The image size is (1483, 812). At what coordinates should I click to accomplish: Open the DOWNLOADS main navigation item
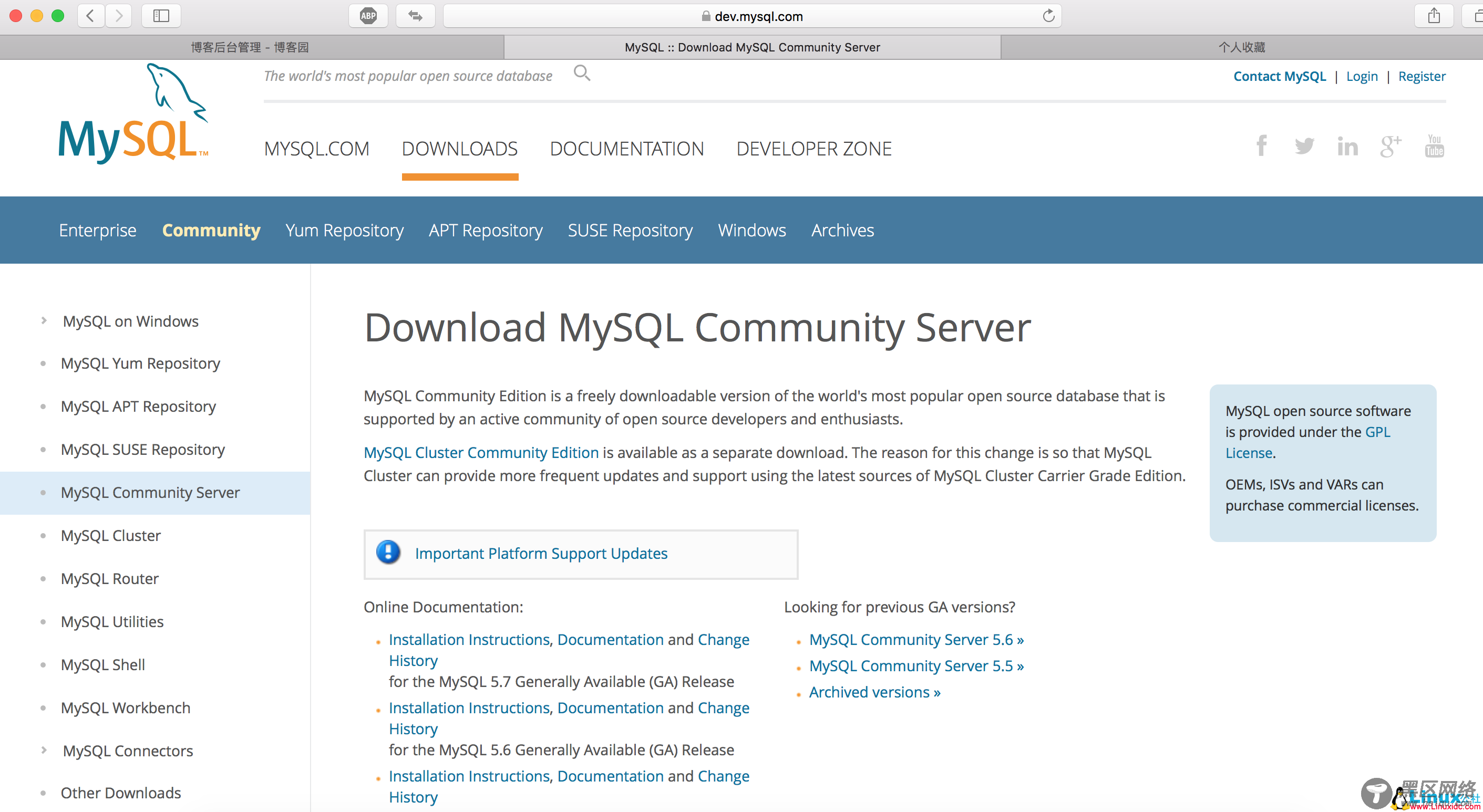click(459, 149)
